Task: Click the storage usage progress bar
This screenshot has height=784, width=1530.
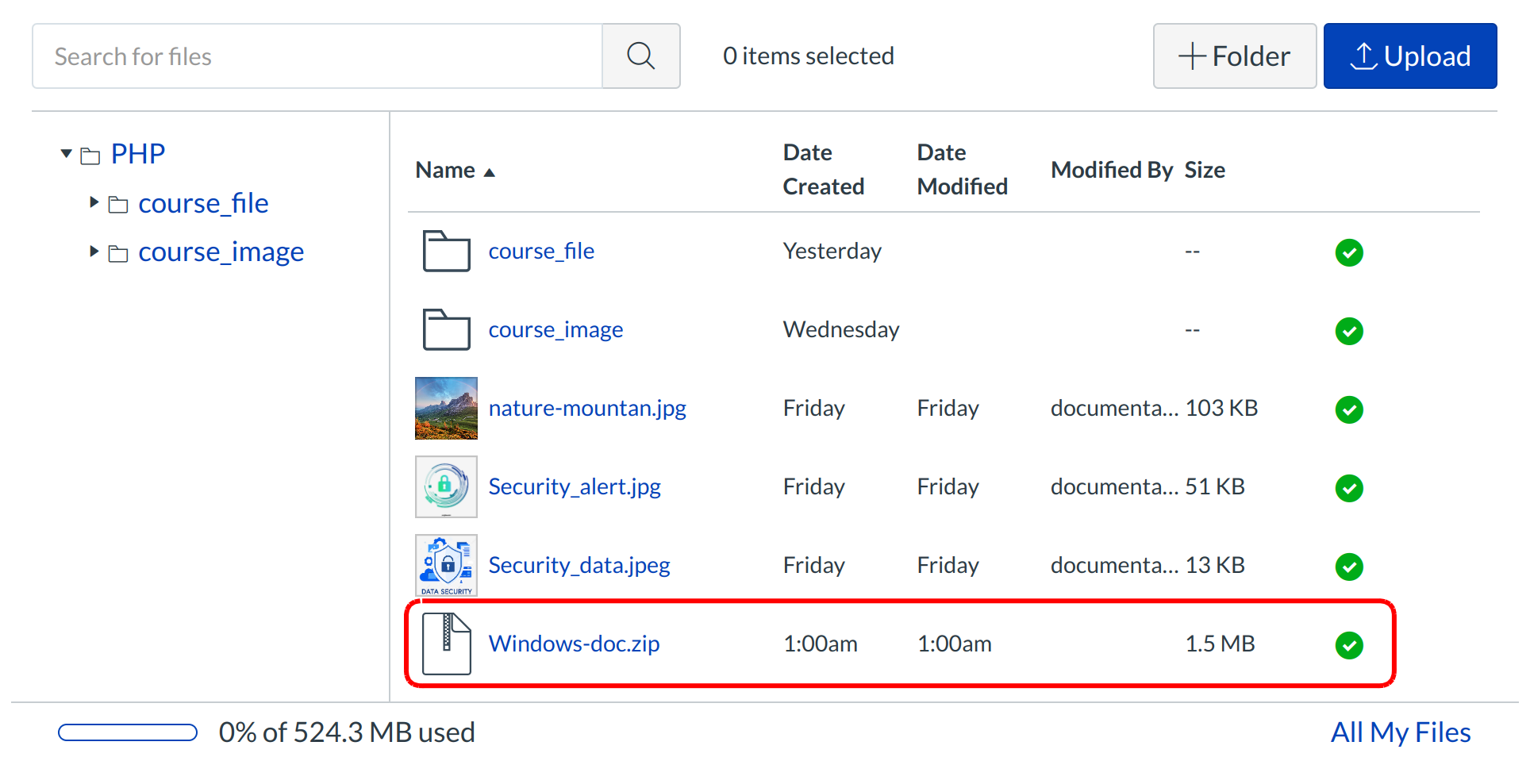Action: 128,732
